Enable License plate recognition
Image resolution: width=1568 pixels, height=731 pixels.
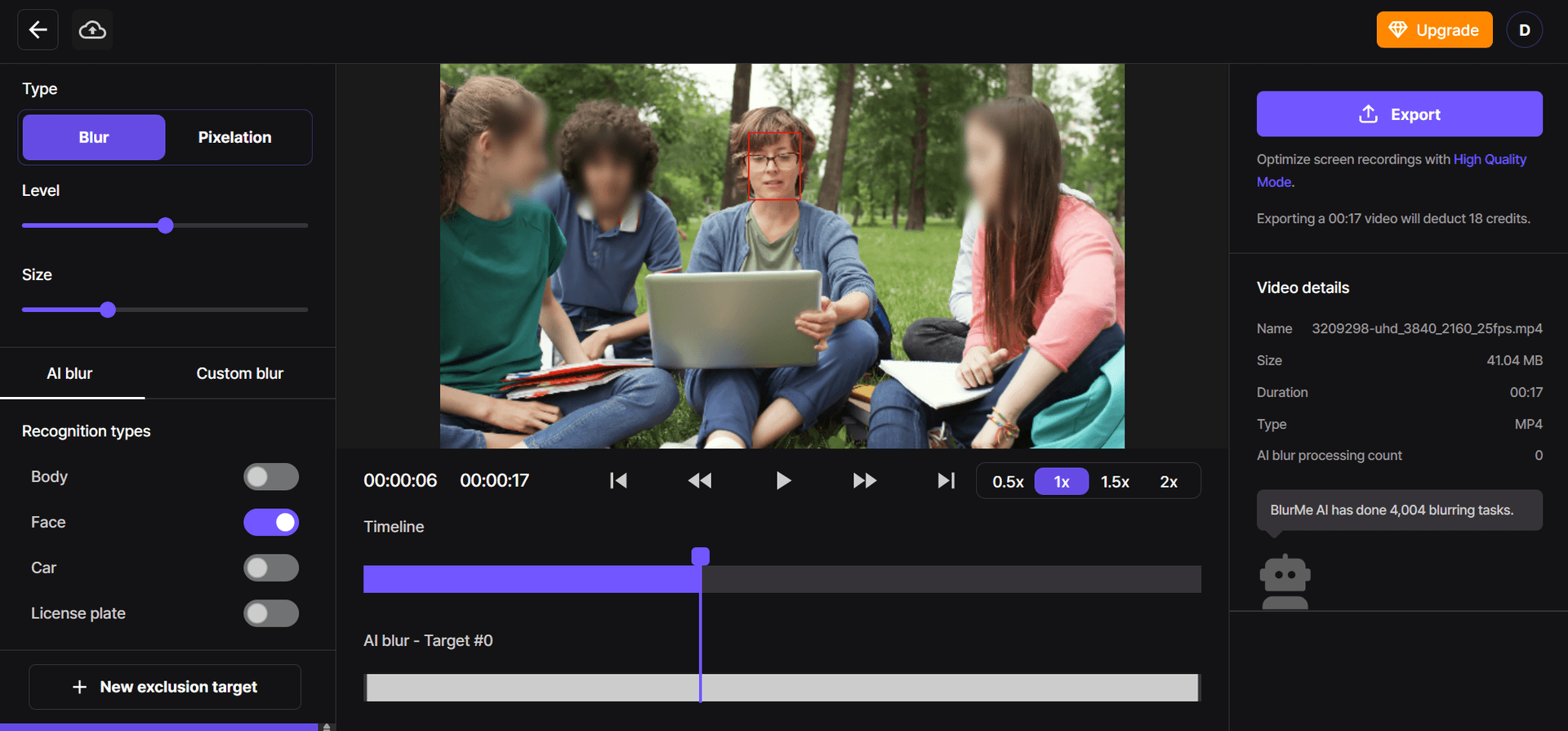[x=271, y=613]
